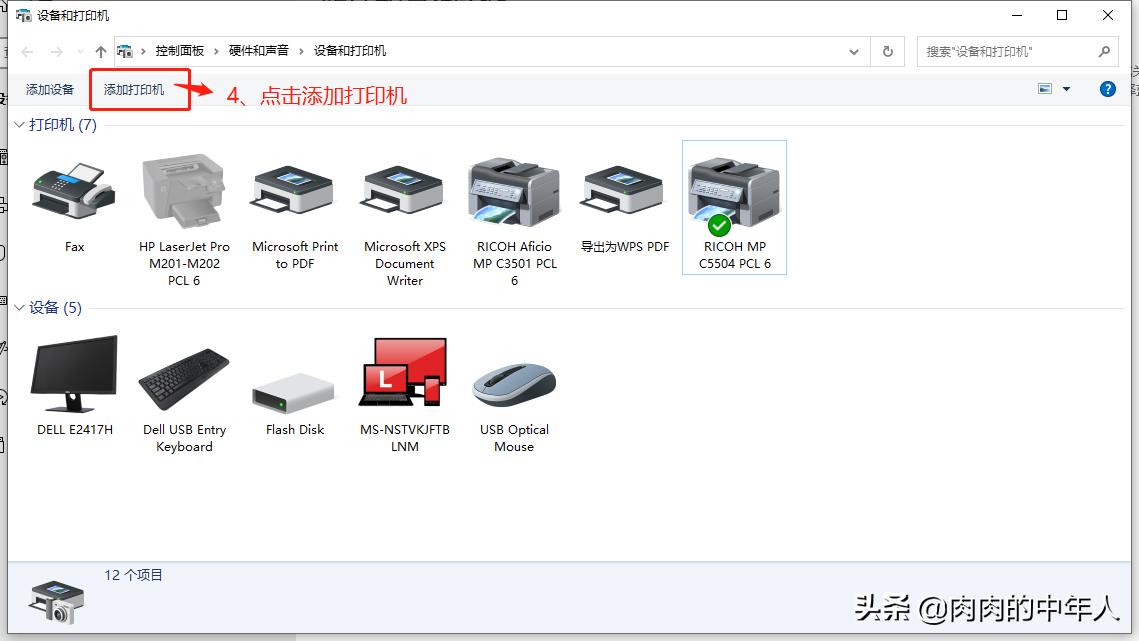Collapse the 设备 (5) section
This screenshot has height=641, width=1139.
(18, 308)
